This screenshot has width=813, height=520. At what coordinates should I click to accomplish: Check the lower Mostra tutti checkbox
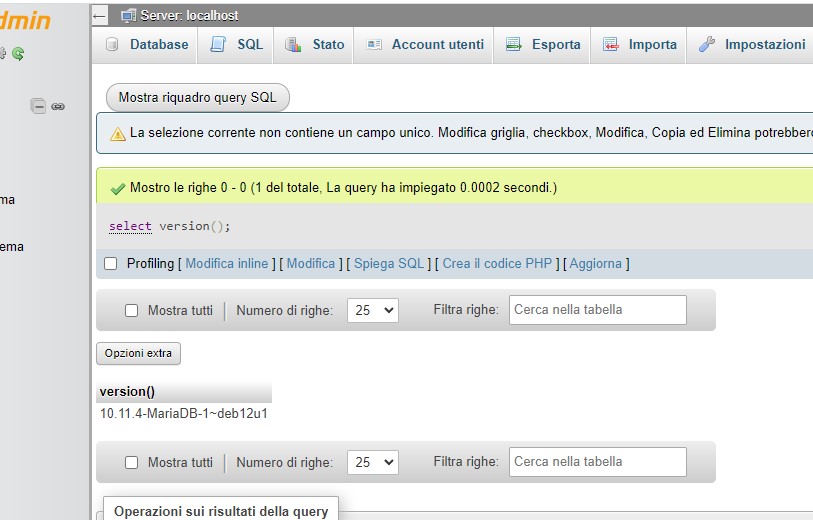[x=131, y=463]
